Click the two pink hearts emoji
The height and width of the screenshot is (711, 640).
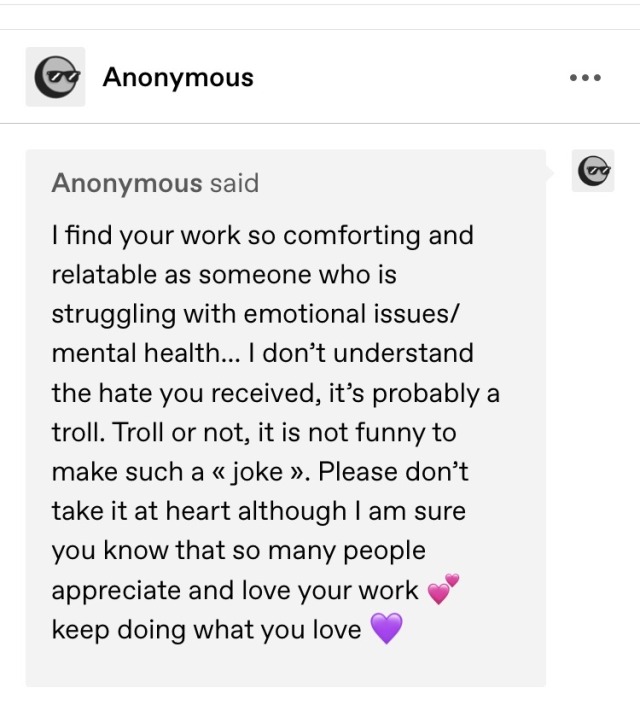tap(443, 589)
